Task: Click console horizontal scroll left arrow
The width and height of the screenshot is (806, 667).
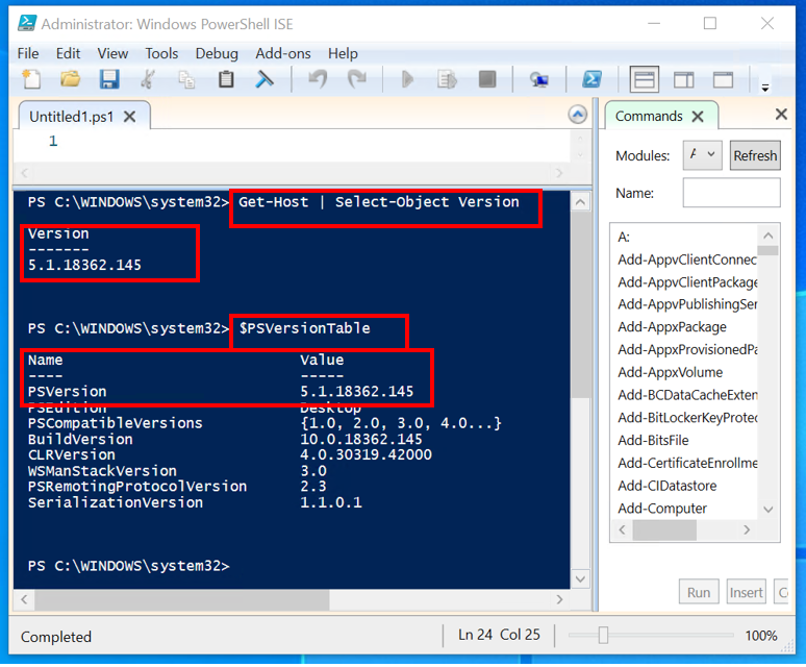Action: [24, 599]
